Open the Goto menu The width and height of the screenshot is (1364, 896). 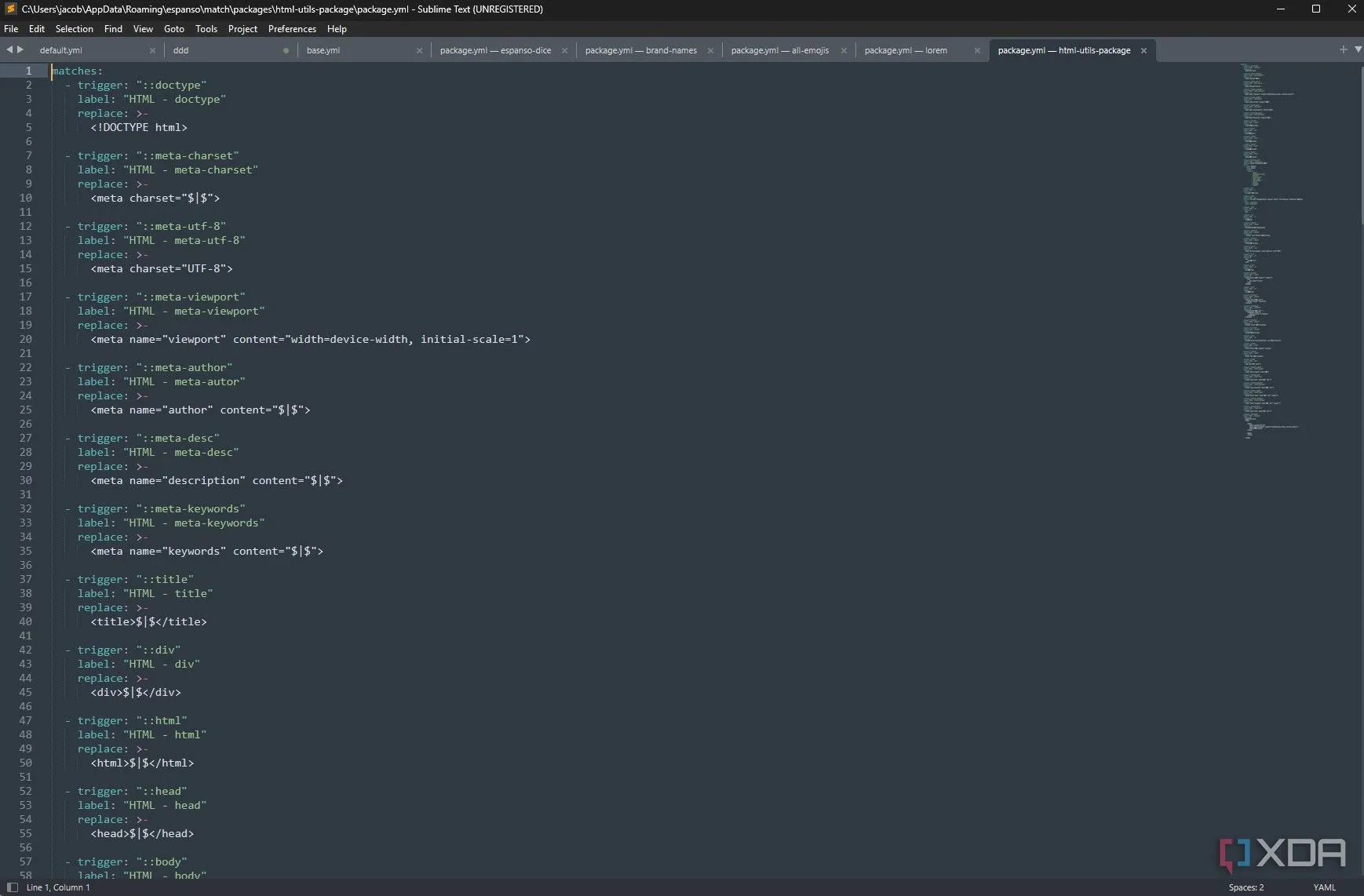coord(174,29)
